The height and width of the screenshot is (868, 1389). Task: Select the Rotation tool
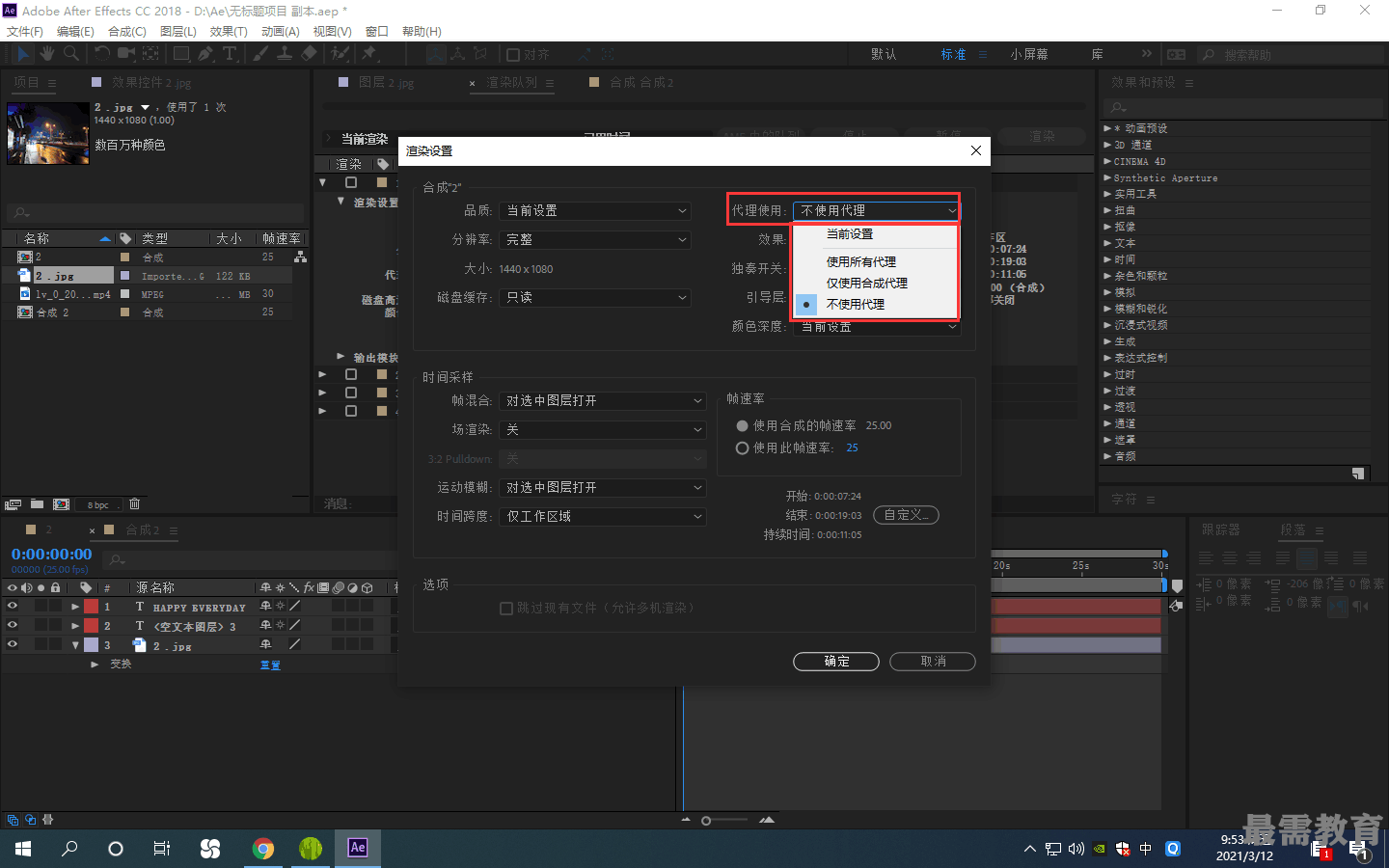(102, 54)
